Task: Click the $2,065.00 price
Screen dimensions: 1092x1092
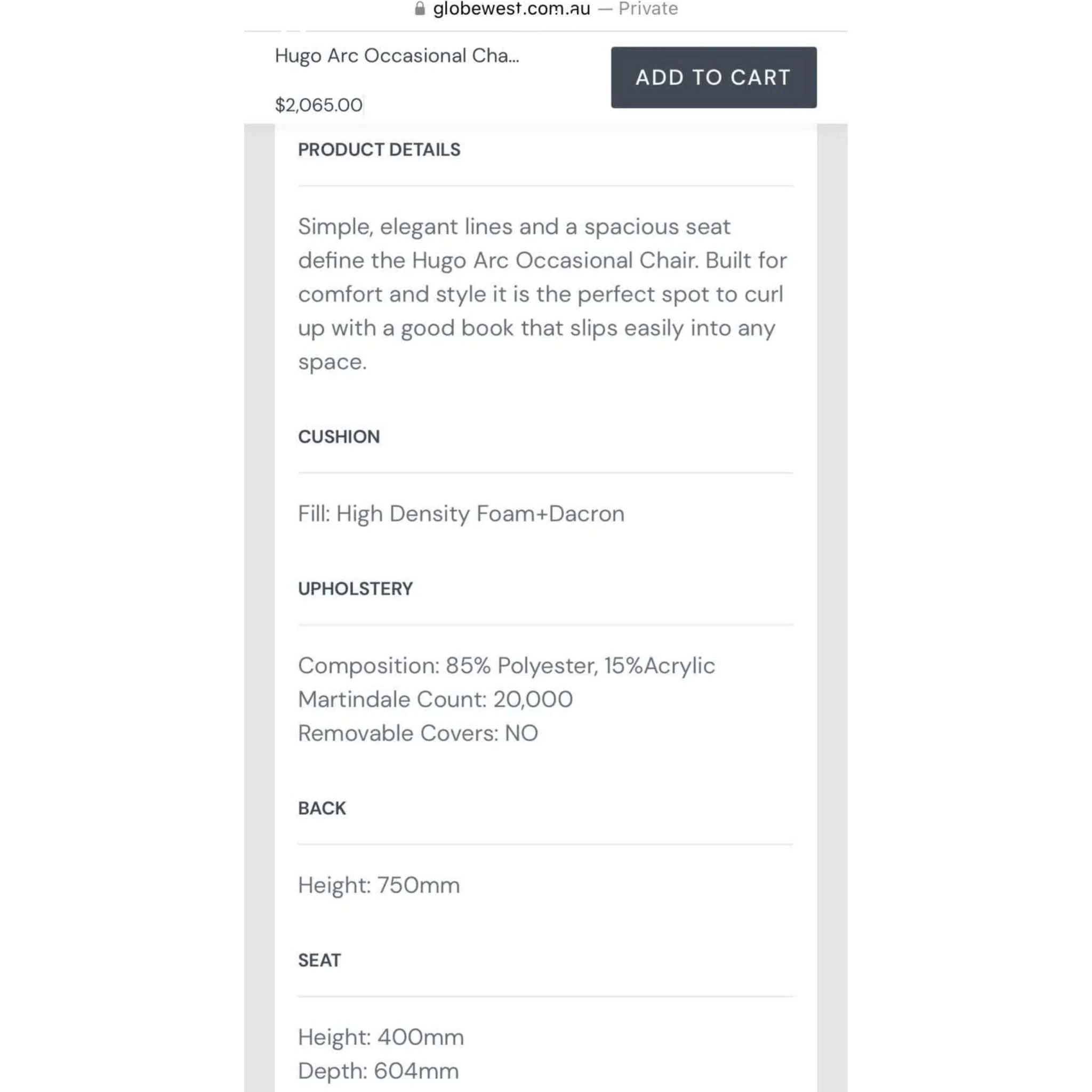Action: 319,105
